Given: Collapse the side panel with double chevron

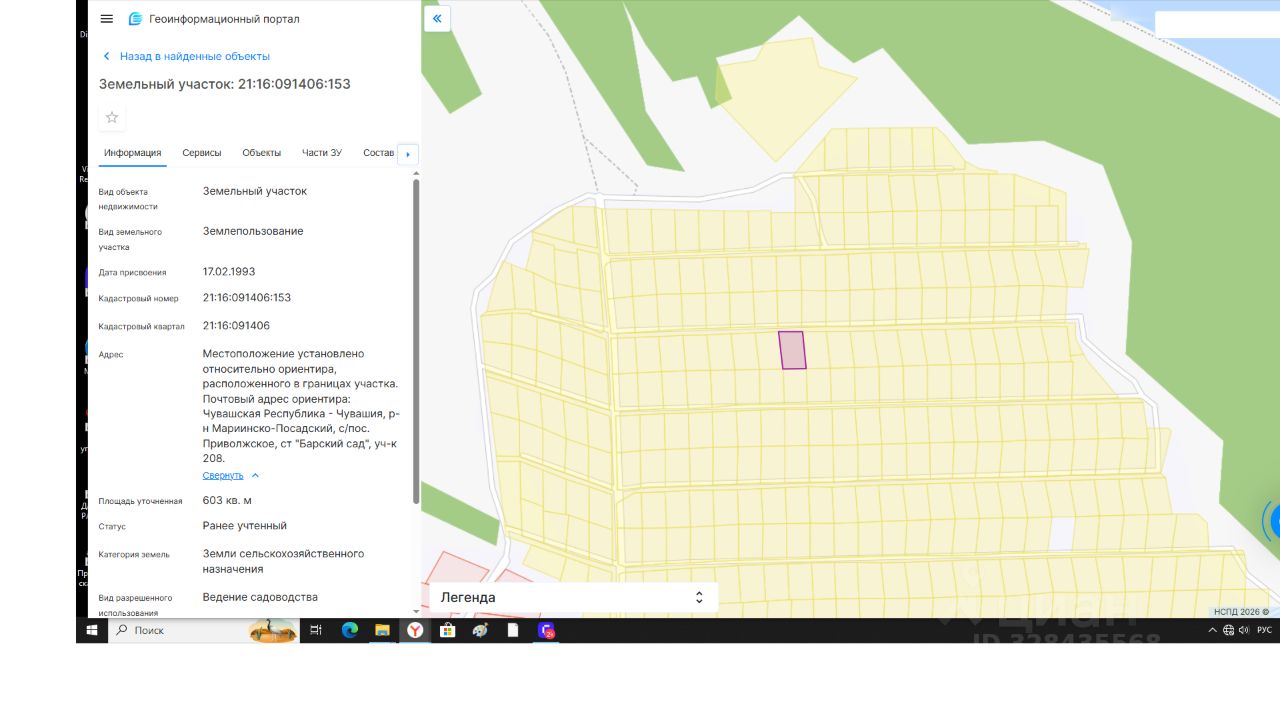Looking at the screenshot, I should point(437,19).
